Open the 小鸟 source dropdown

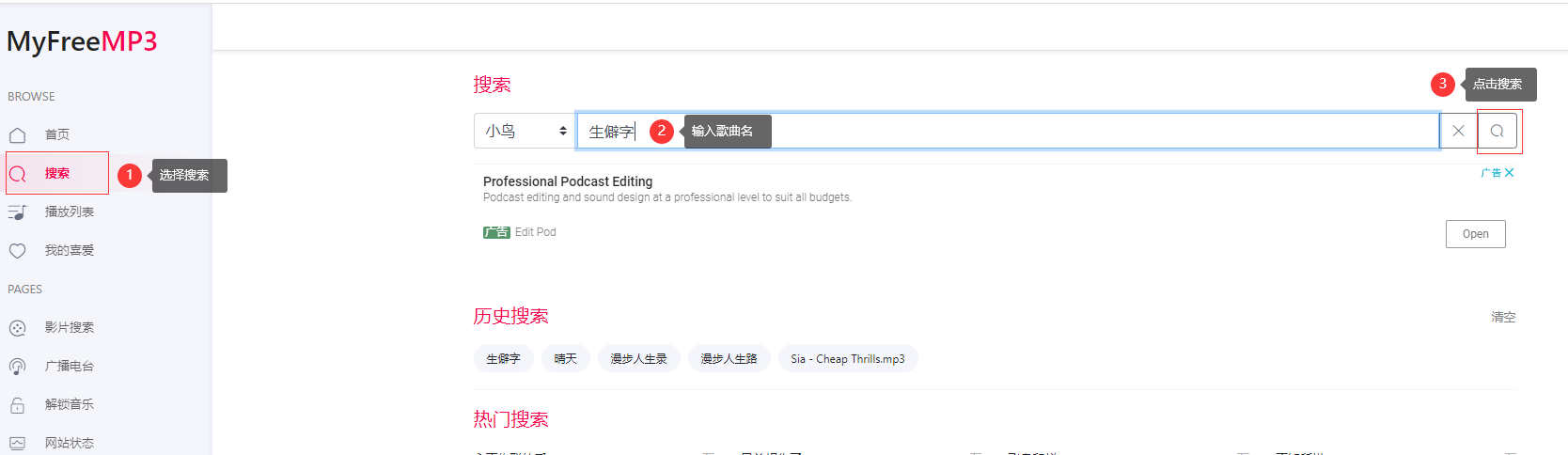click(x=525, y=132)
